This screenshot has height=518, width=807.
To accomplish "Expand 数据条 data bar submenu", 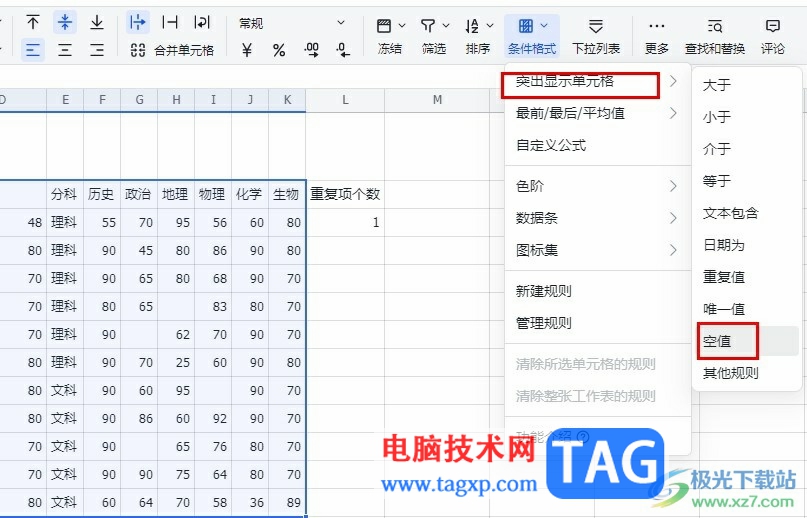I will pyautogui.click(x=597, y=218).
